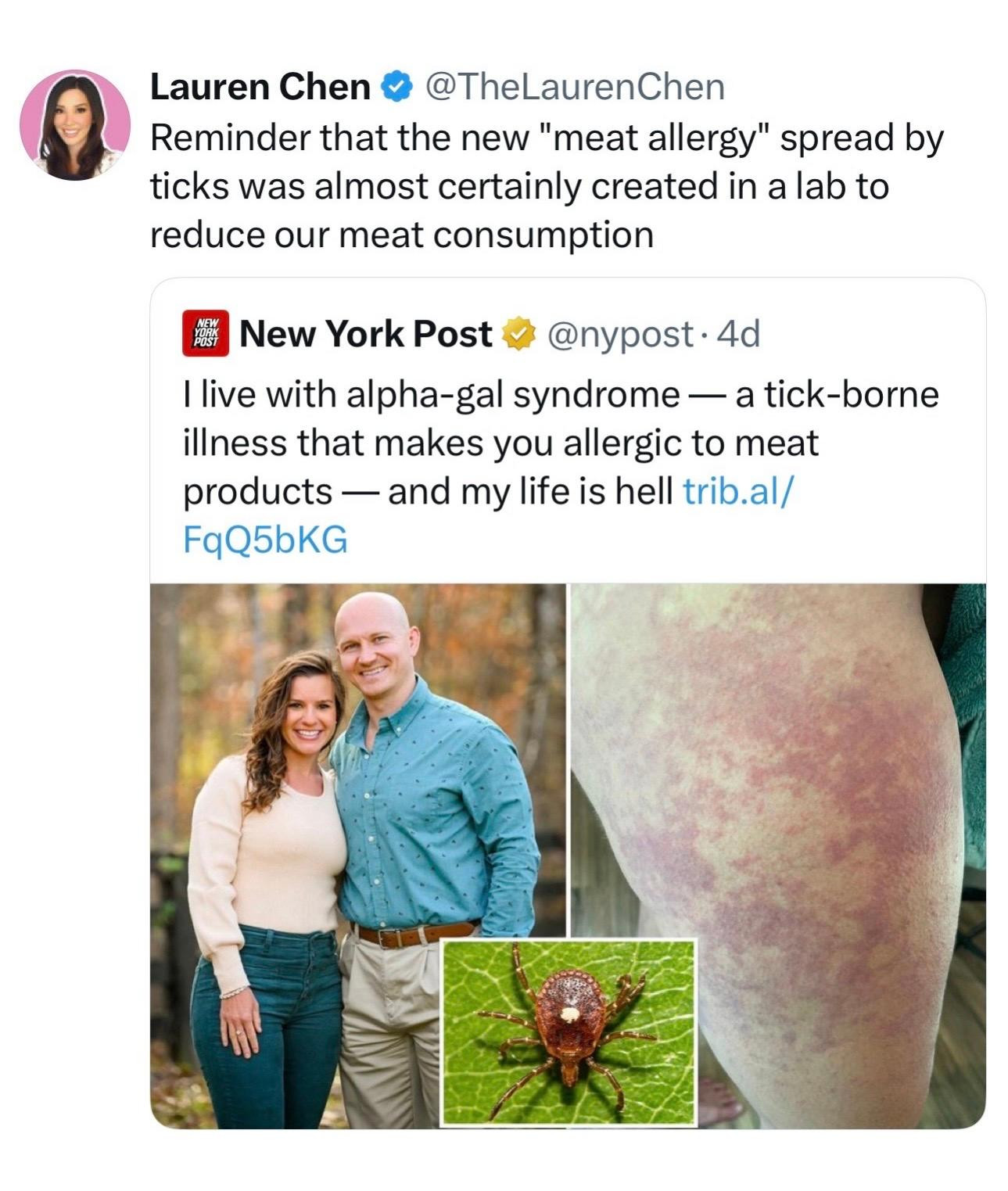
Task: Click the red New York Post logo avatar
Action: coord(206,334)
